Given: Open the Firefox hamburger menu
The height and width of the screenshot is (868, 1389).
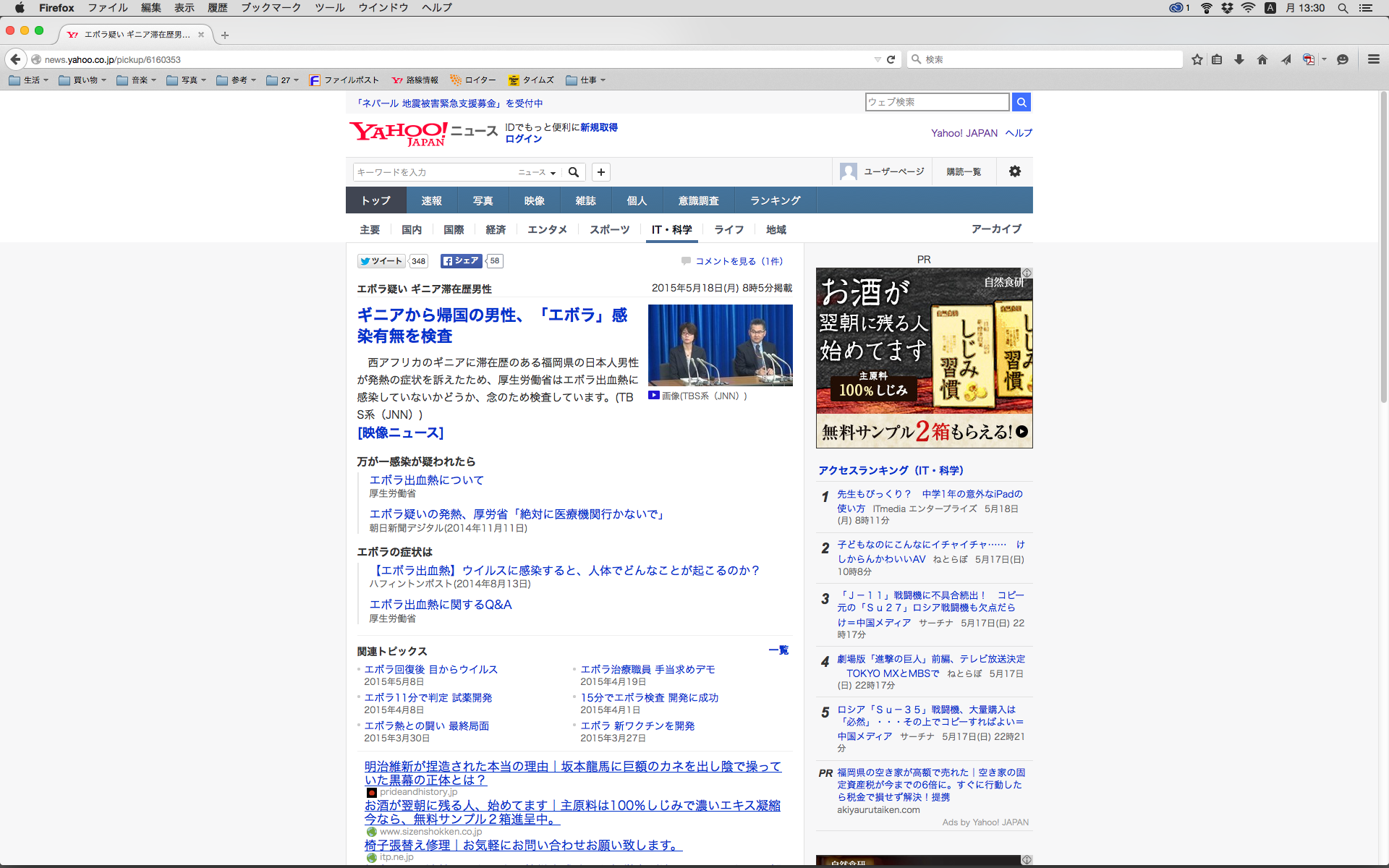Looking at the screenshot, I should point(1374,59).
